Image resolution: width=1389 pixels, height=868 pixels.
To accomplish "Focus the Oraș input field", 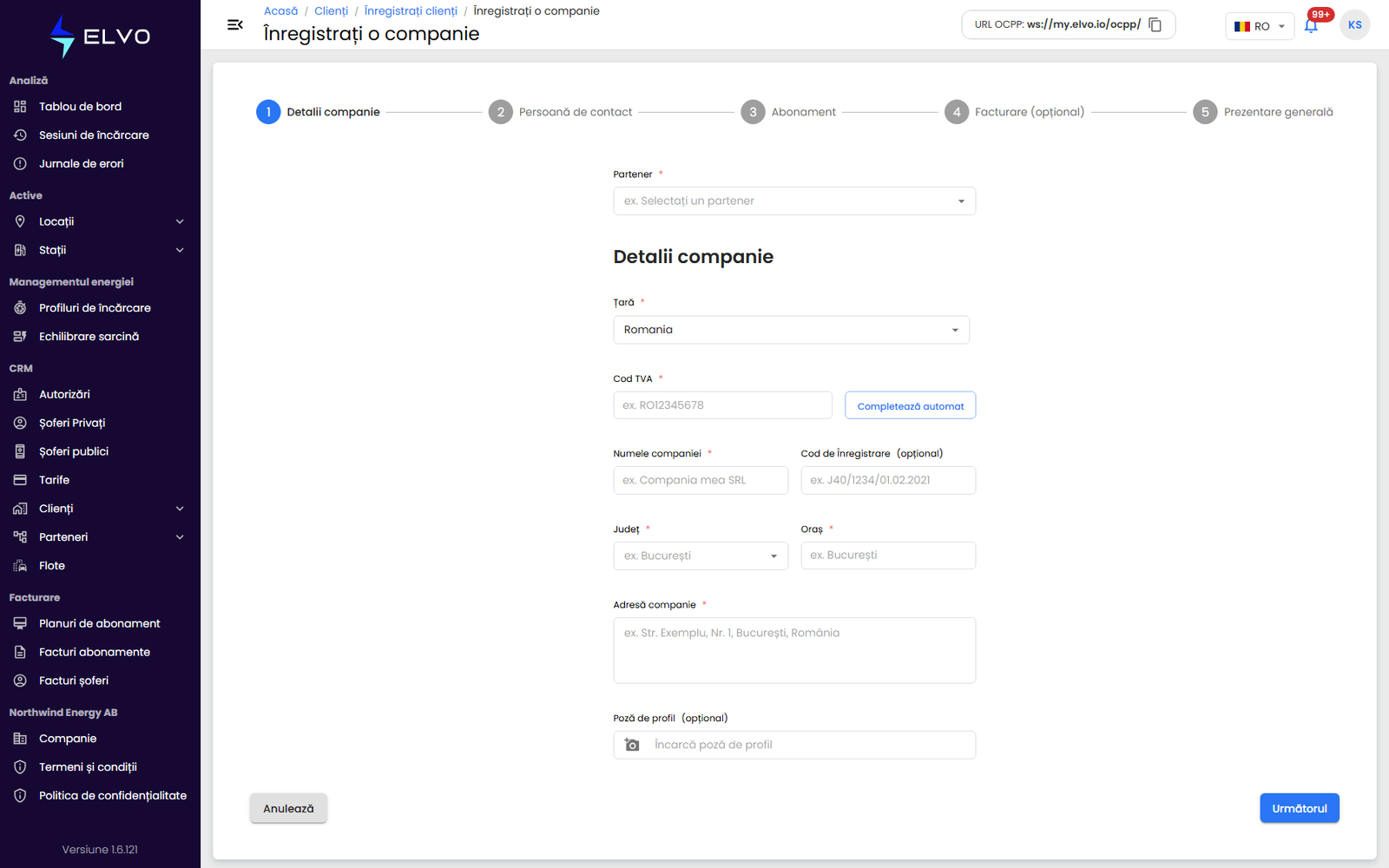I will click(x=888, y=556).
